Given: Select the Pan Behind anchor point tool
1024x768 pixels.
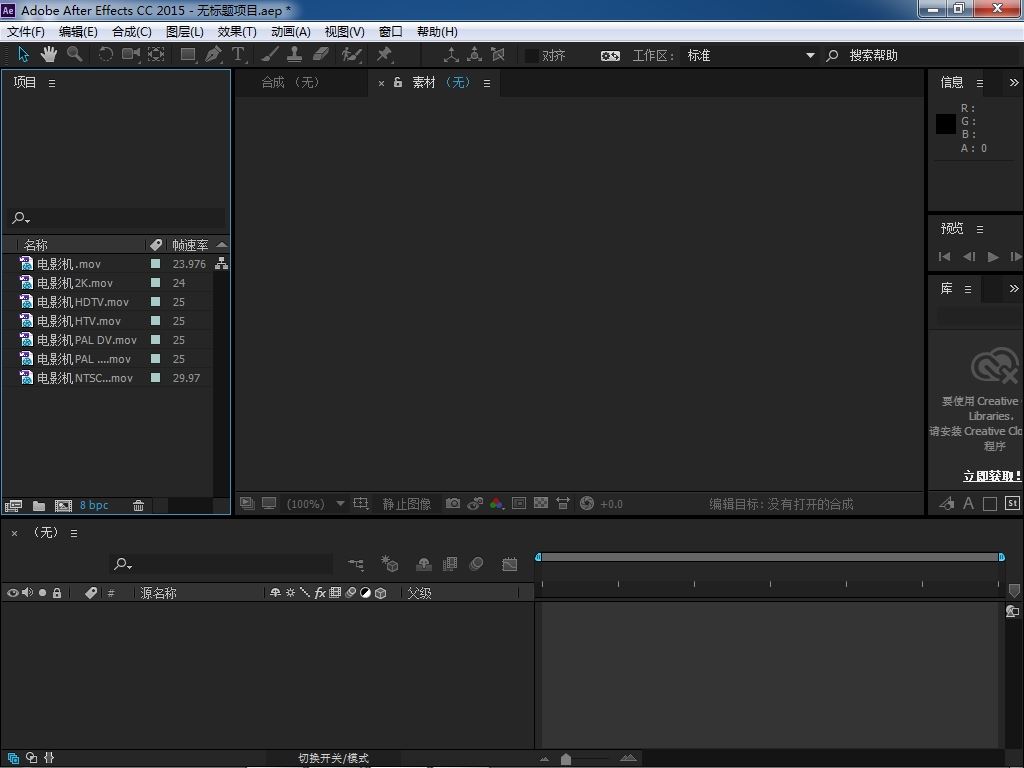Looking at the screenshot, I should 156,55.
